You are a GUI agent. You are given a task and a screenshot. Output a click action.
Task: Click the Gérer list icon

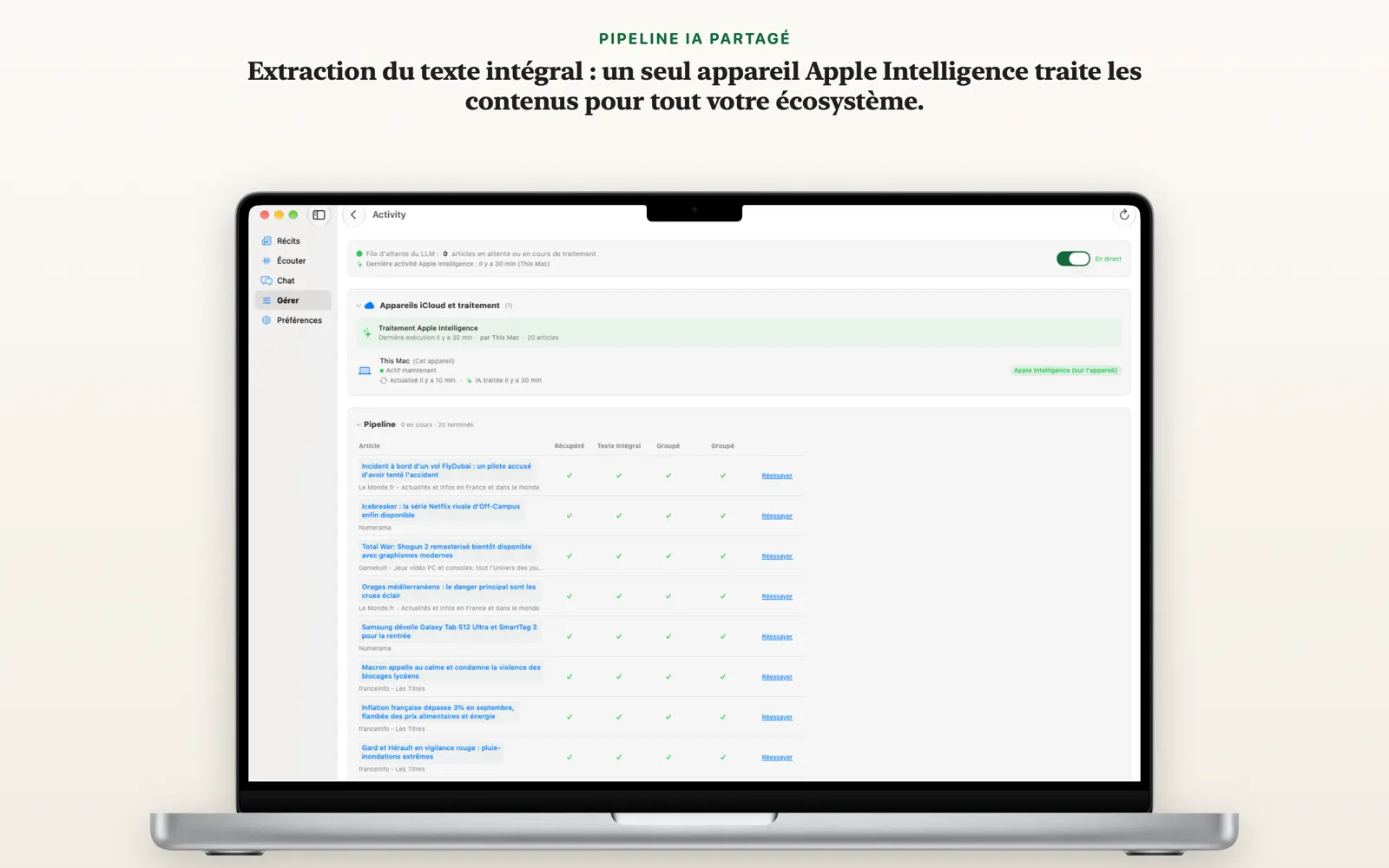[267, 300]
